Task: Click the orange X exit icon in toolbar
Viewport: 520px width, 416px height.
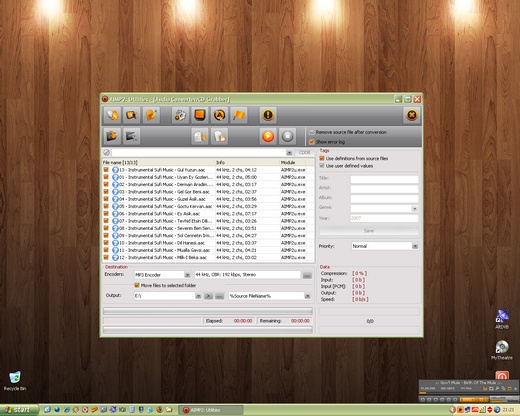Action: [x=412, y=115]
